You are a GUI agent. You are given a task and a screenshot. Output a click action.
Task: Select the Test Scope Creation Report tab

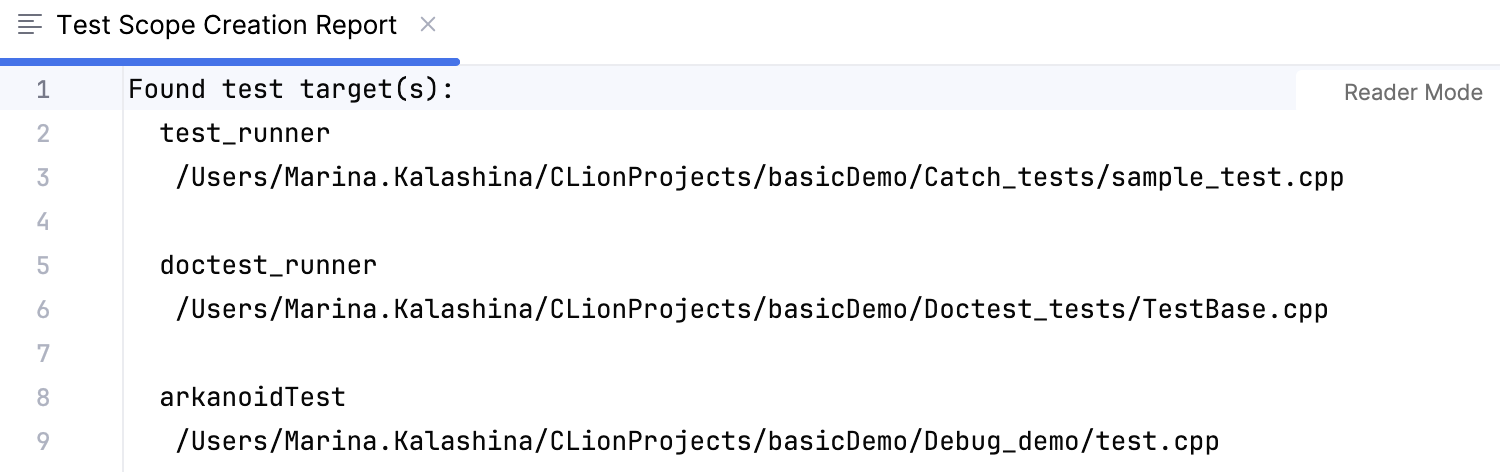coord(226,26)
